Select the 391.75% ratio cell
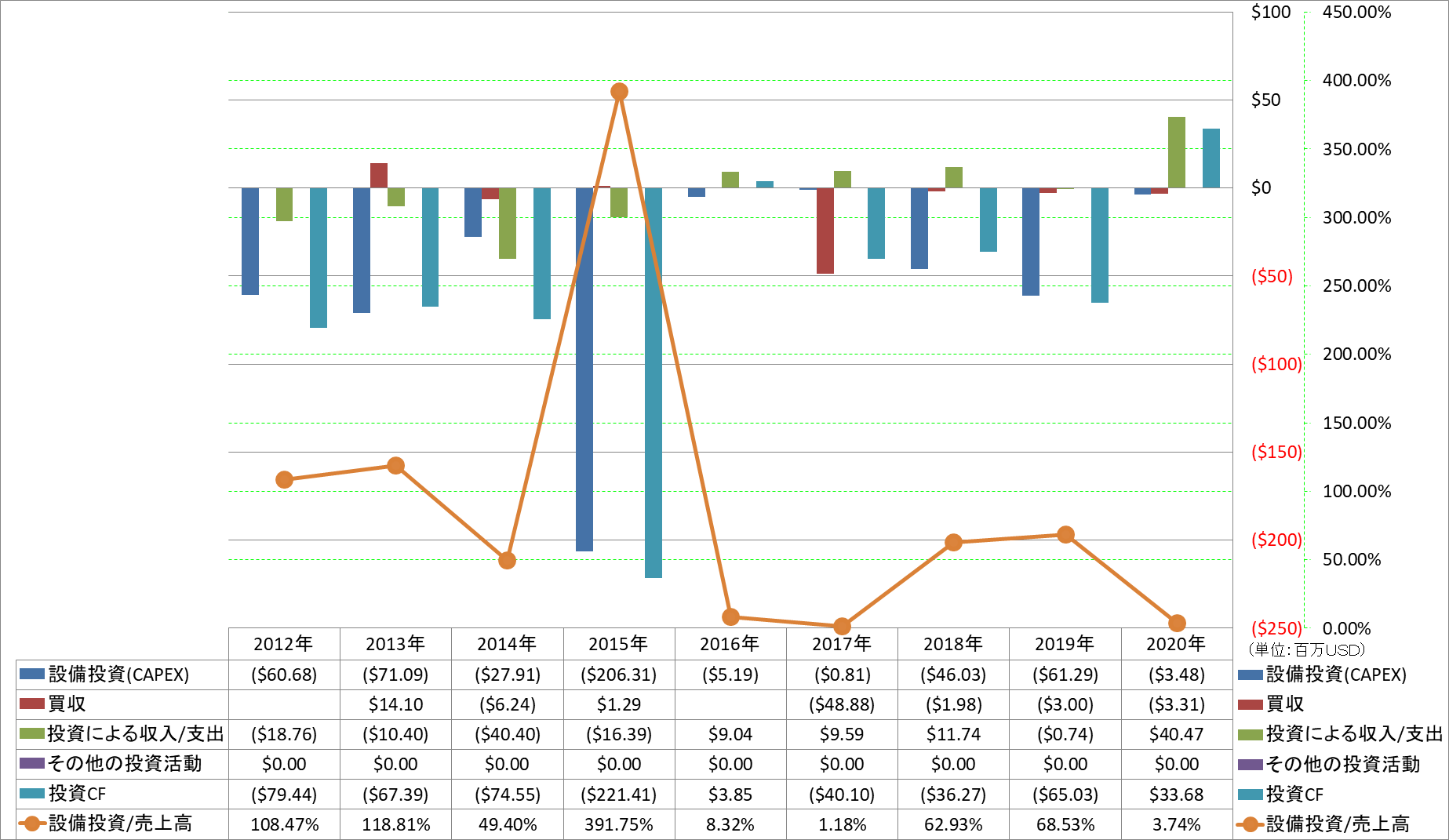Image resolution: width=1449 pixels, height=840 pixels. [x=618, y=824]
